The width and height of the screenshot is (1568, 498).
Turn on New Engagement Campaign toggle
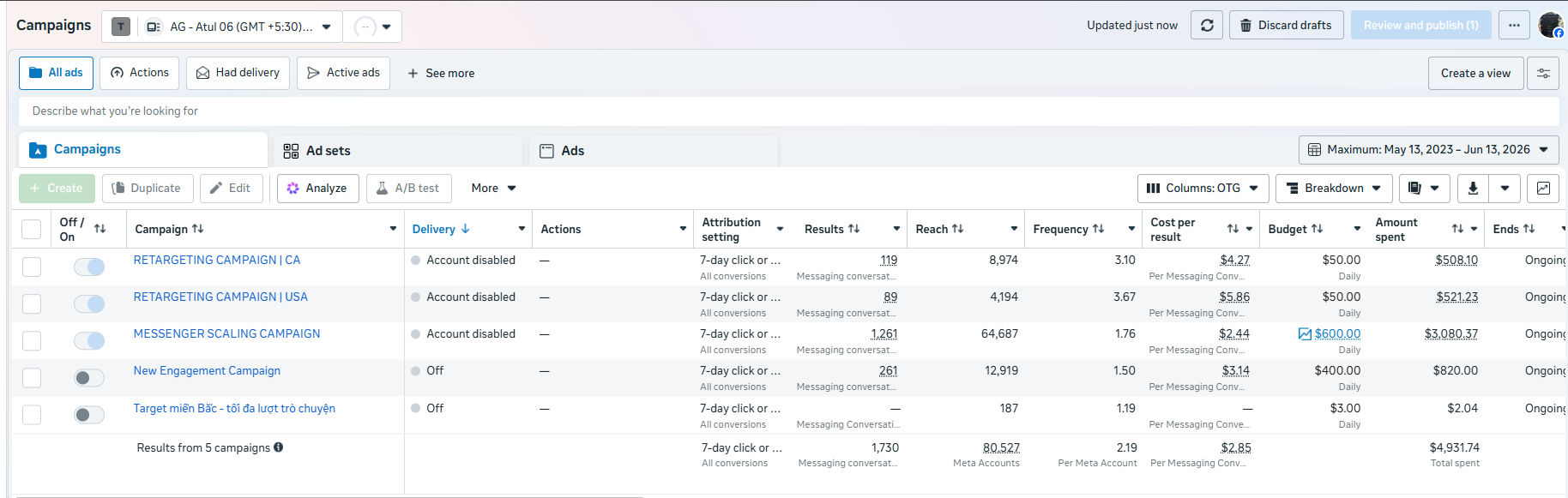pyautogui.click(x=89, y=378)
